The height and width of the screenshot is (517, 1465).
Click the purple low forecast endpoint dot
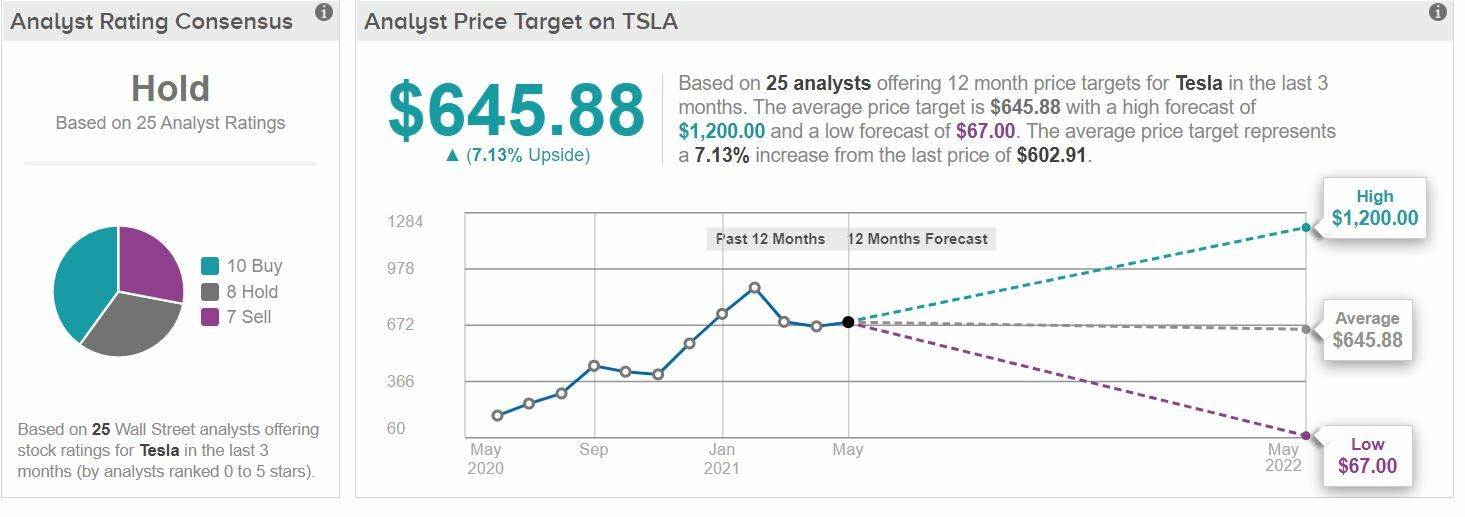[1306, 436]
